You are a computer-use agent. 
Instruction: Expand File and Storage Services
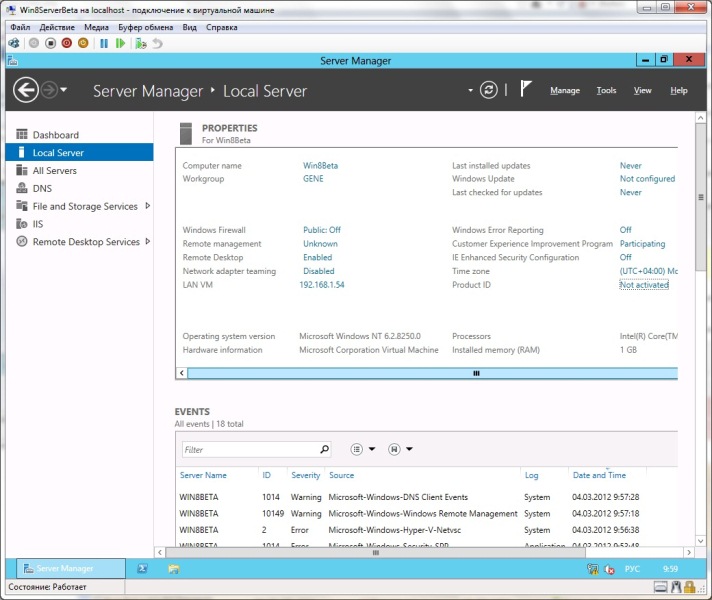(x=148, y=206)
